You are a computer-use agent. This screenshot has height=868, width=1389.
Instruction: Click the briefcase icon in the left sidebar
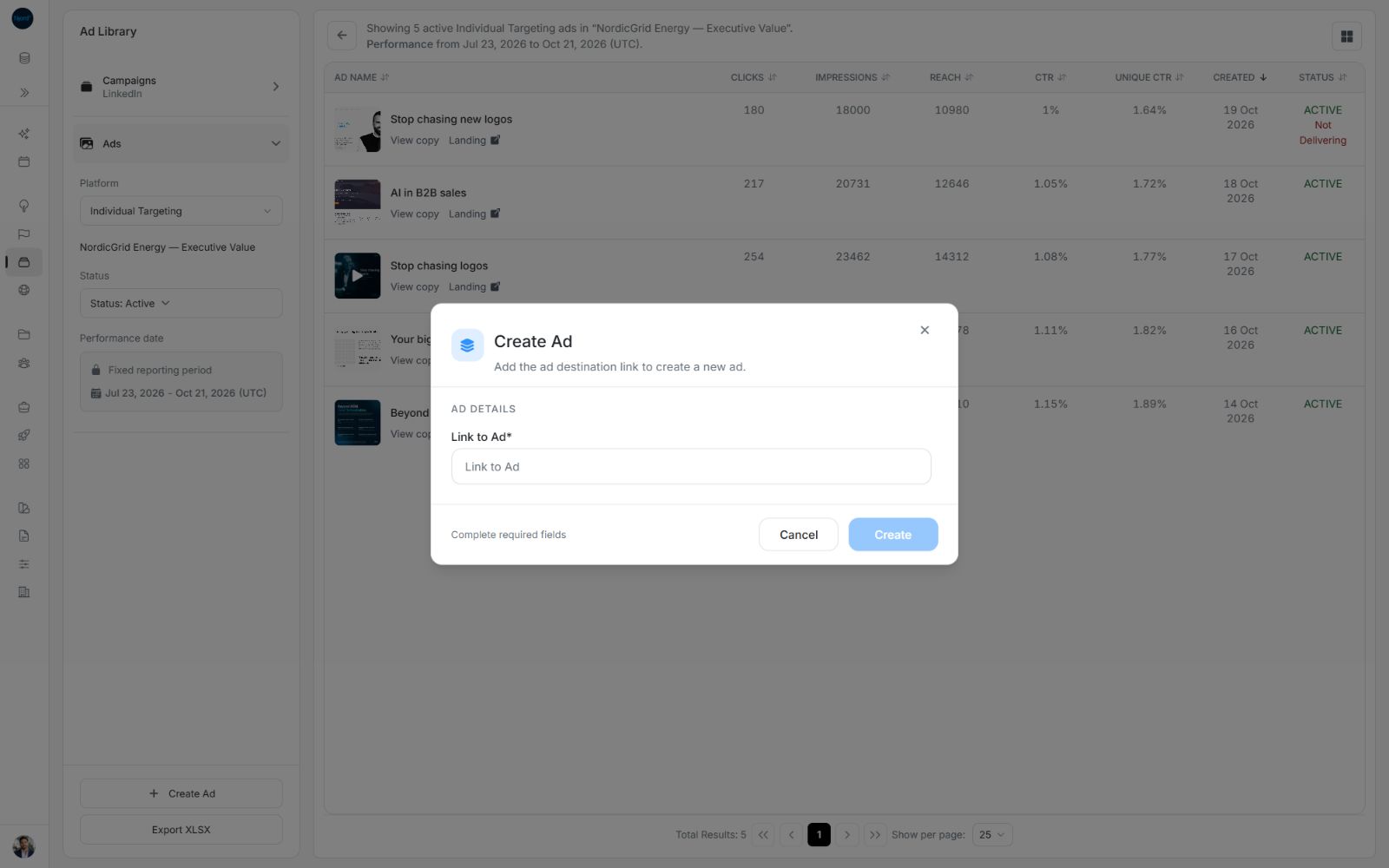coord(24,407)
